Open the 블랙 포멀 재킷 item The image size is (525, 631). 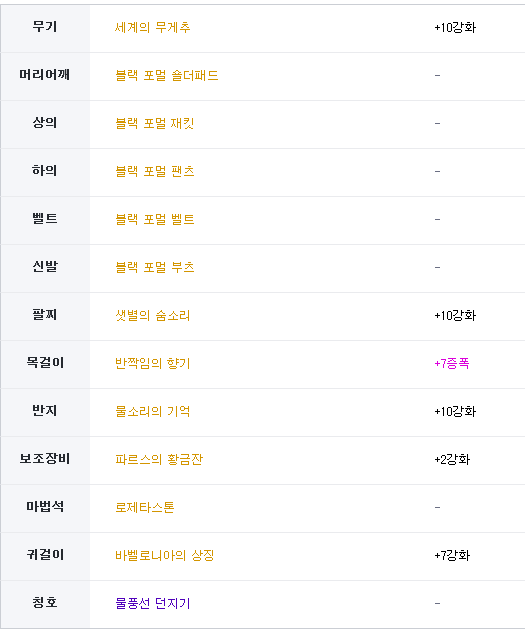154,124
